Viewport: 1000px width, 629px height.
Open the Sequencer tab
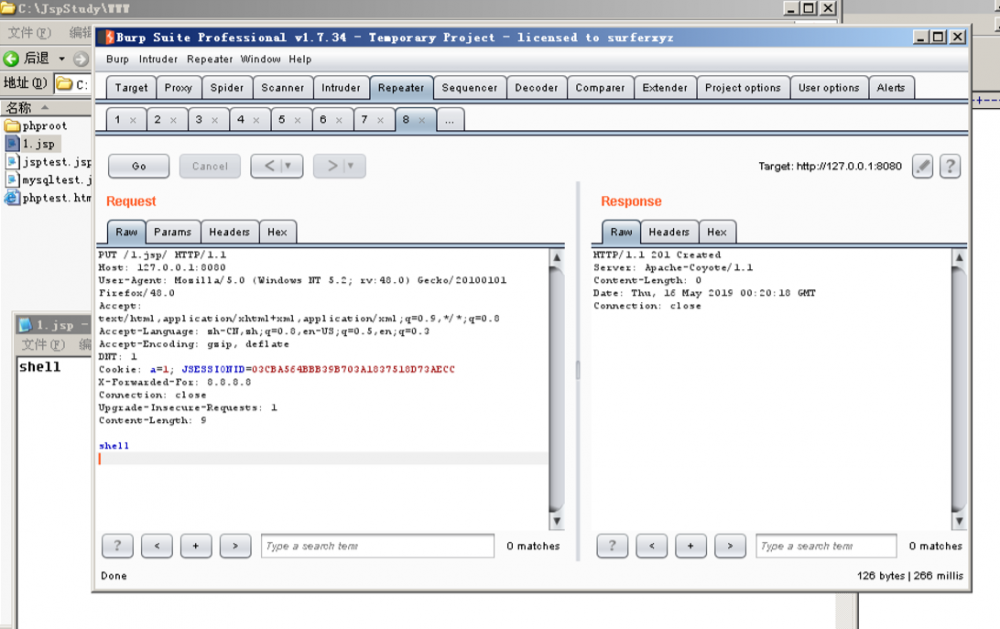[469, 88]
